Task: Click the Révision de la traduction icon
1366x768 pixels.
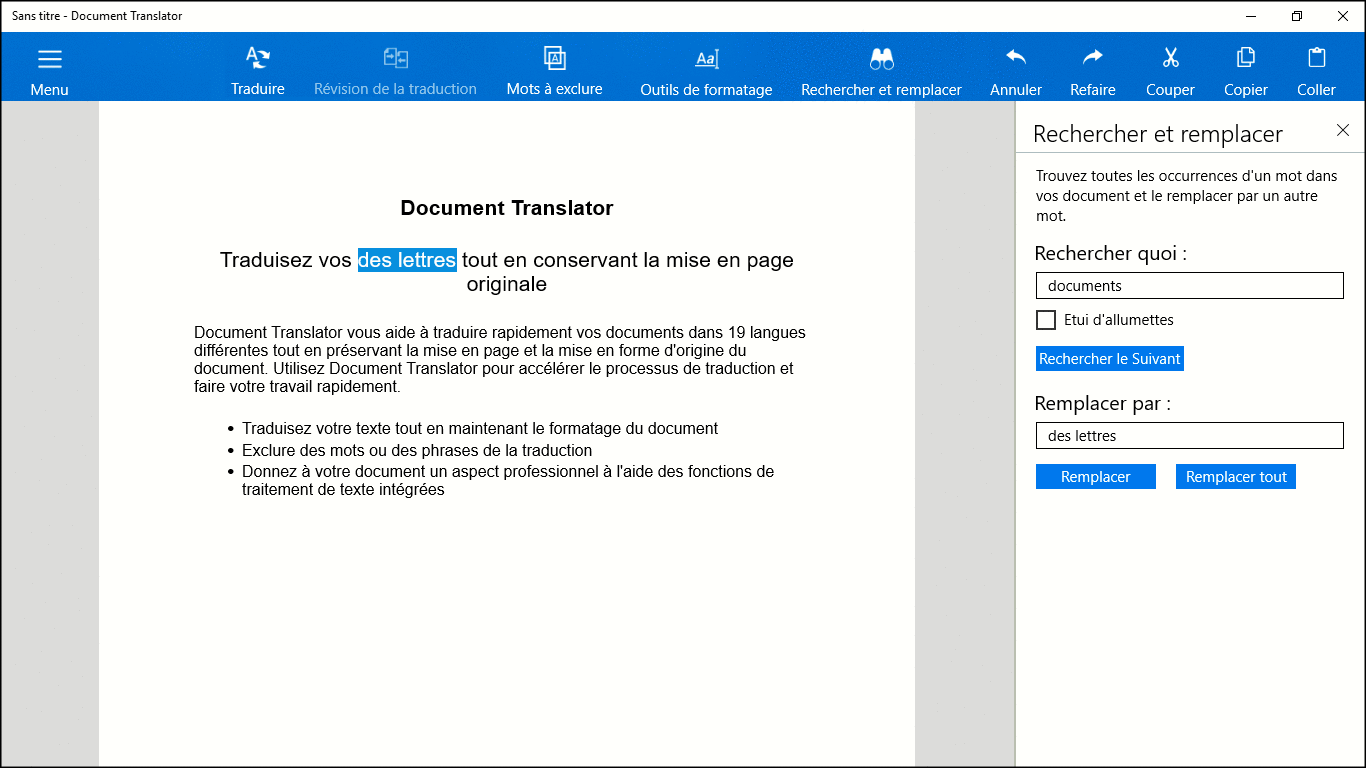Action: tap(395, 59)
